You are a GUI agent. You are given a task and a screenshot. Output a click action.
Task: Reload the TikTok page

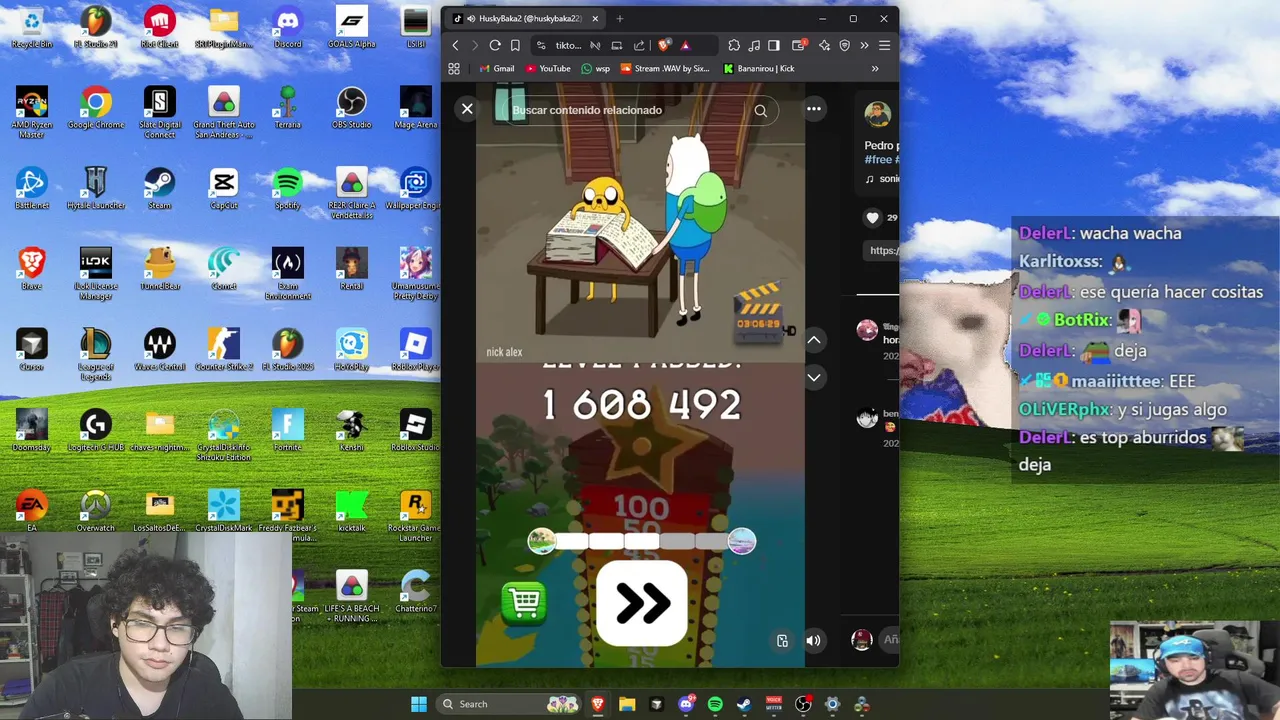(495, 45)
